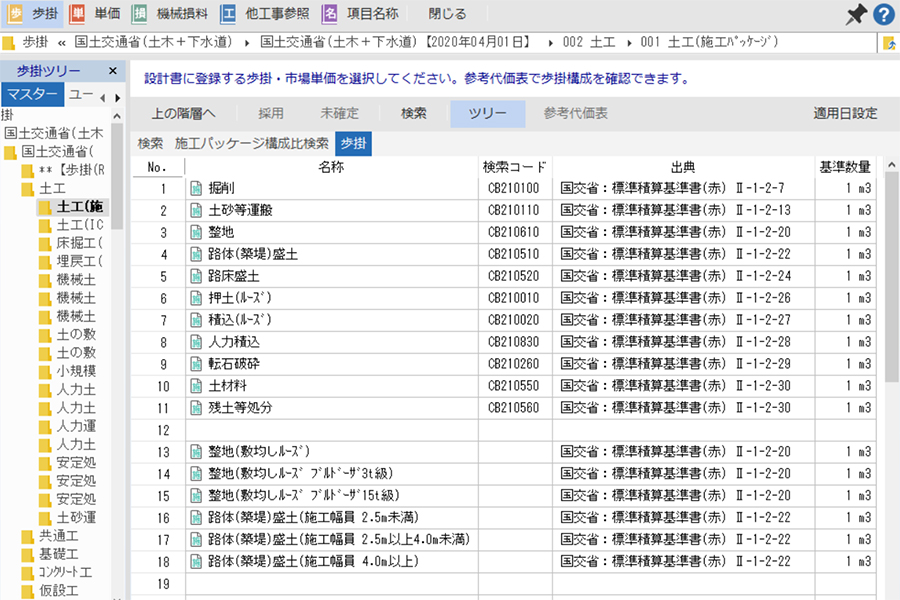Viewport: 900px width, 600px height.
Task: Click the 機械損料 toolbar icon
Action: (139, 13)
